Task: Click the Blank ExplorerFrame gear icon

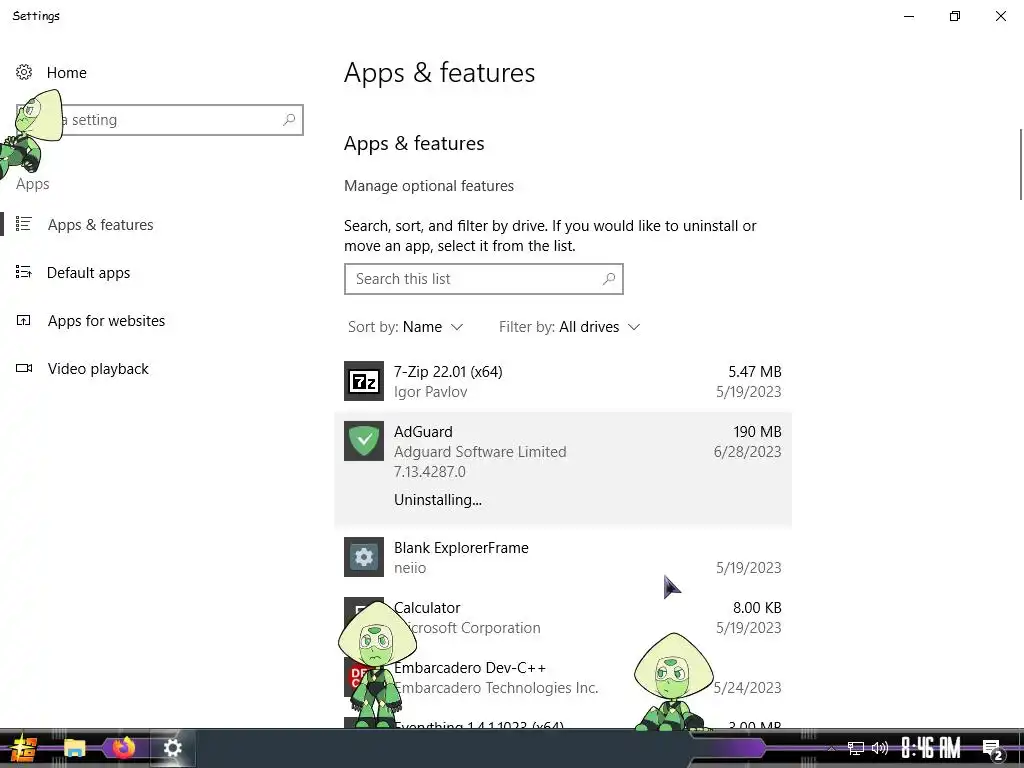Action: tap(364, 557)
